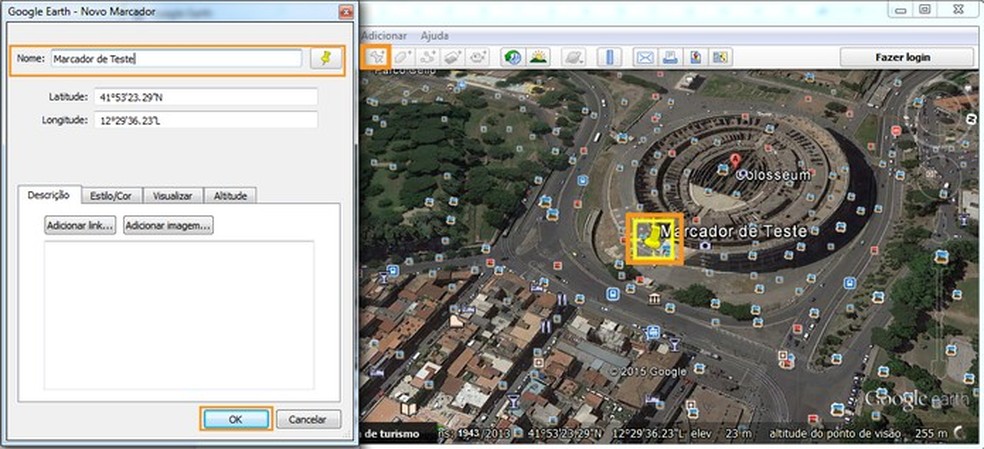The height and width of the screenshot is (449, 984).
Task: Switch to the Visualizar tab
Action: (x=173, y=196)
